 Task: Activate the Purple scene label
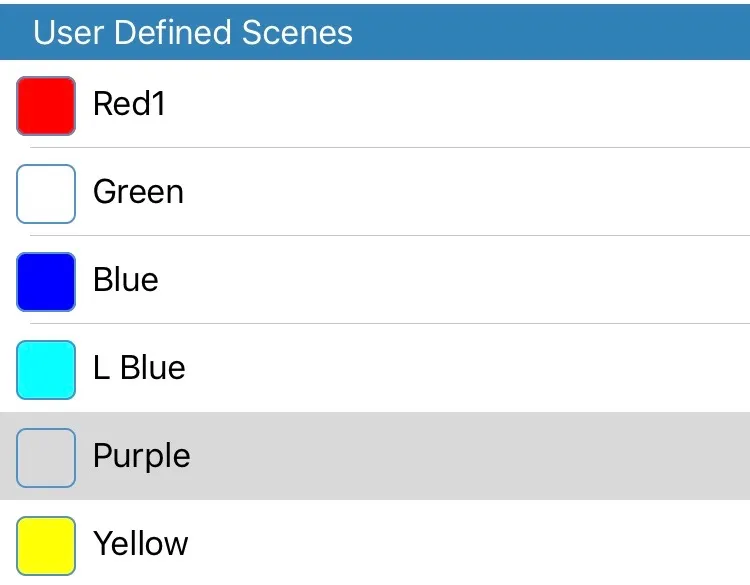point(141,456)
